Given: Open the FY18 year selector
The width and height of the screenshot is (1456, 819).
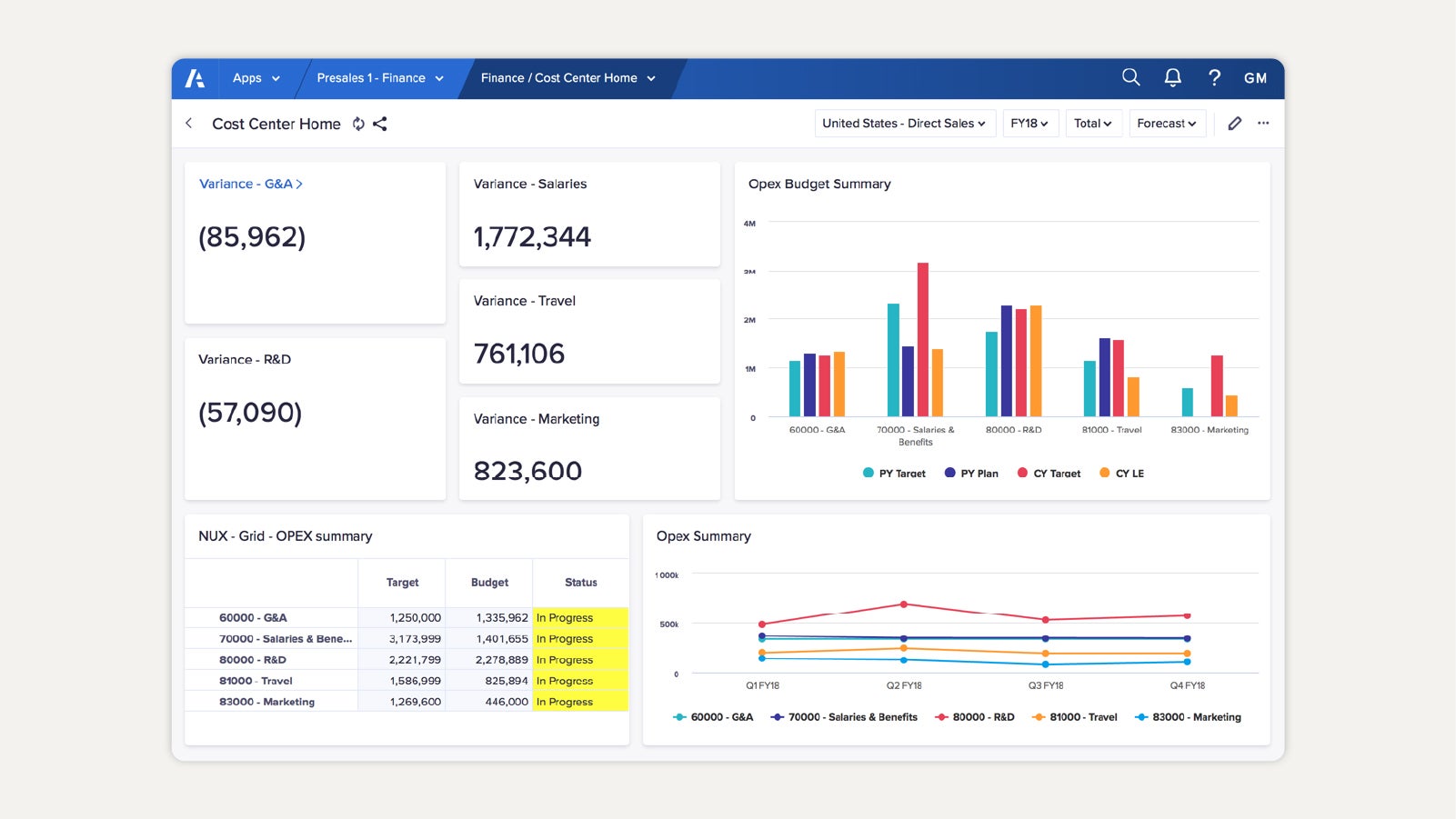Looking at the screenshot, I should (x=1029, y=124).
